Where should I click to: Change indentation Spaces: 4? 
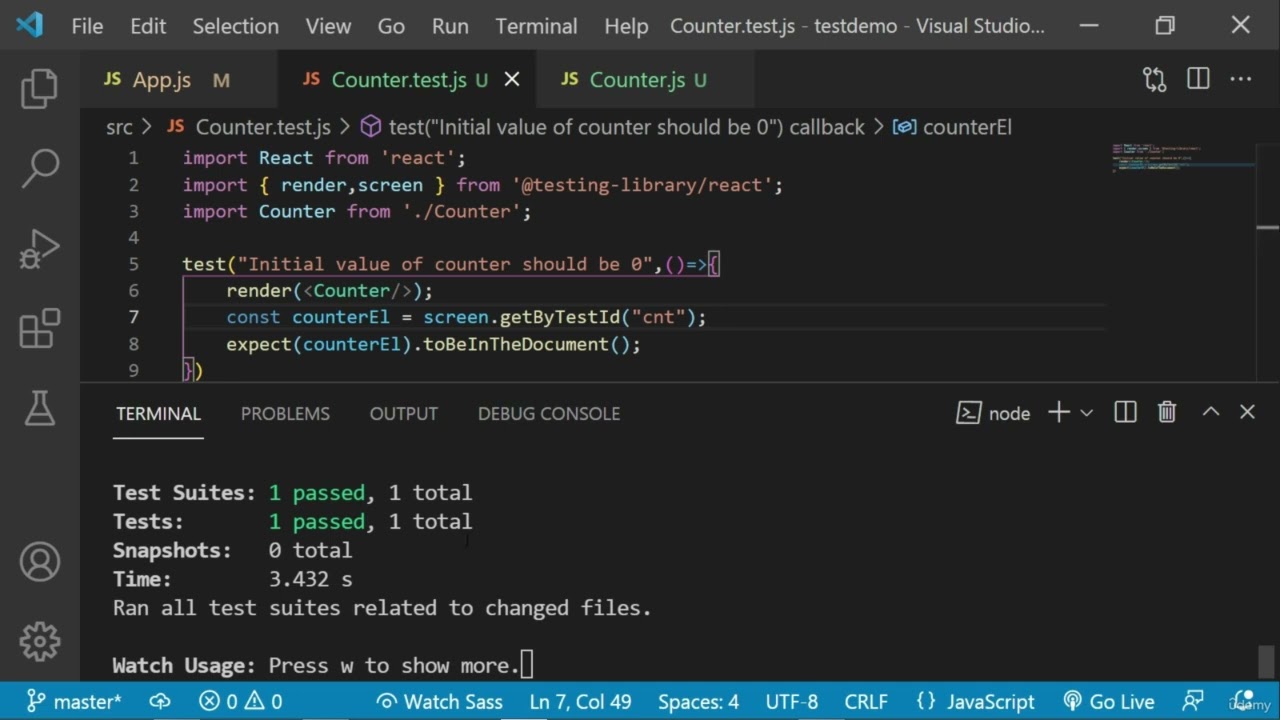pyautogui.click(x=697, y=701)
